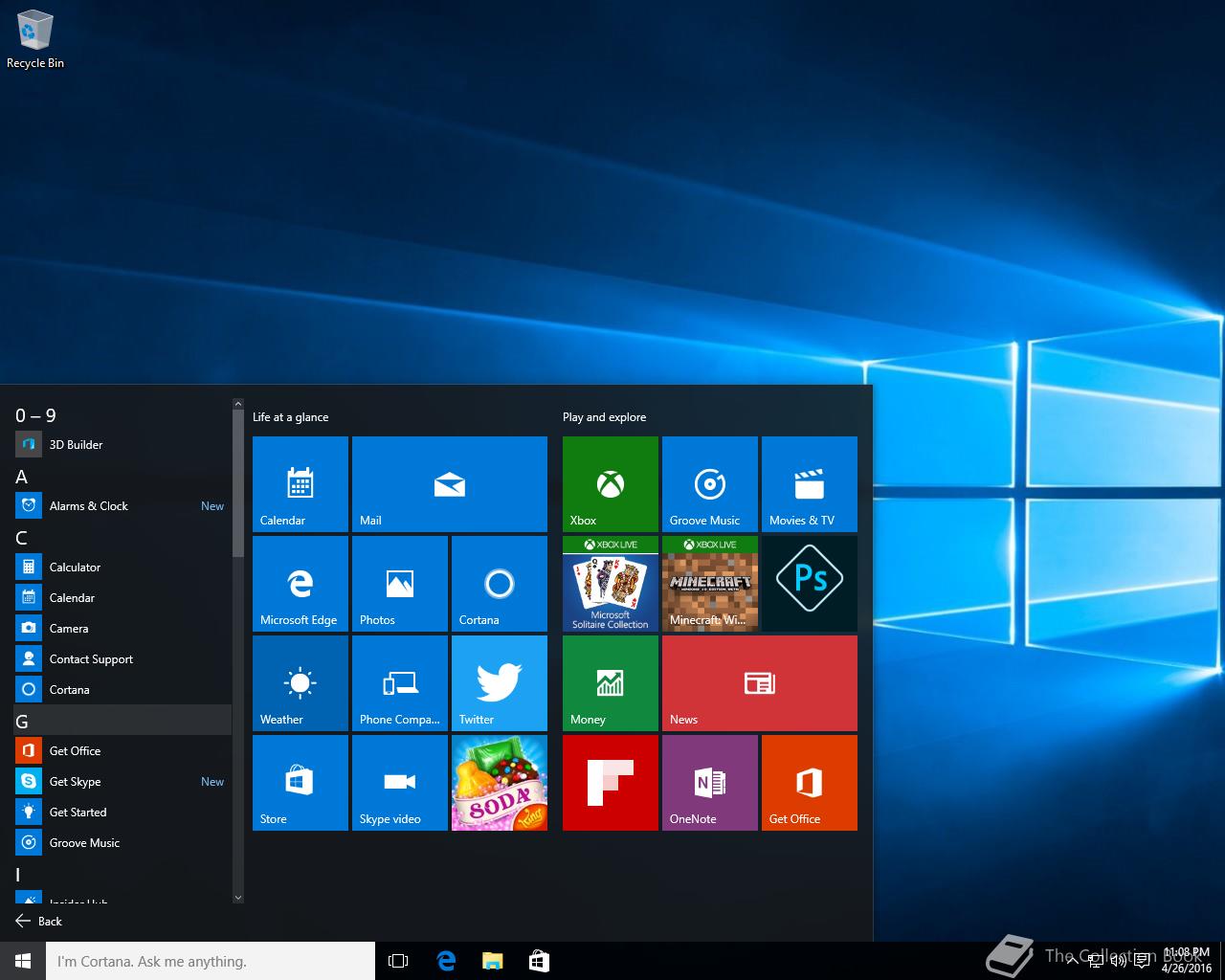Open Groove Music tile
This screenshot has width=1225, height=980.
[x=710, y=484]
